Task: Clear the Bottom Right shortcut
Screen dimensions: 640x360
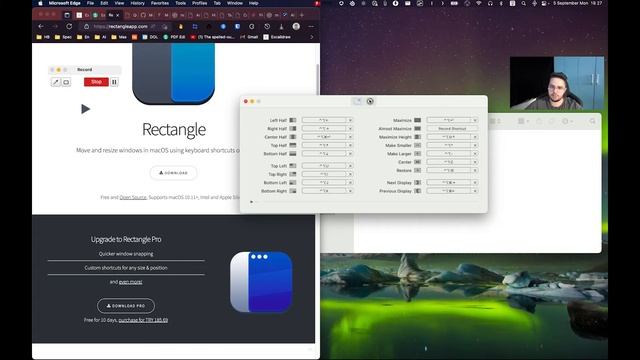Action: point(350,191)
